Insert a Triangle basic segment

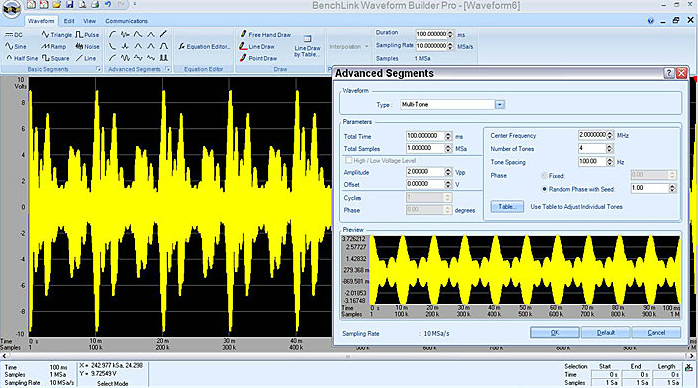pos(56,34)
